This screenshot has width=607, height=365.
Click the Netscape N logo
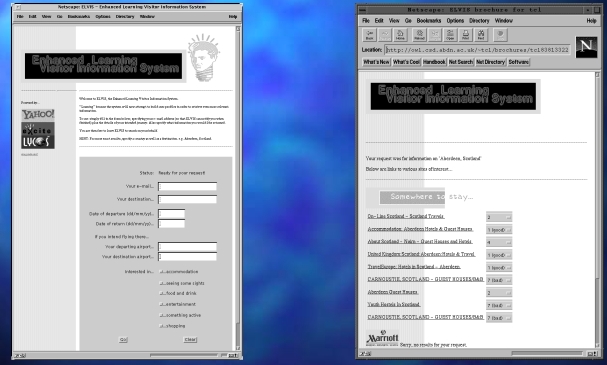point(586,47)
